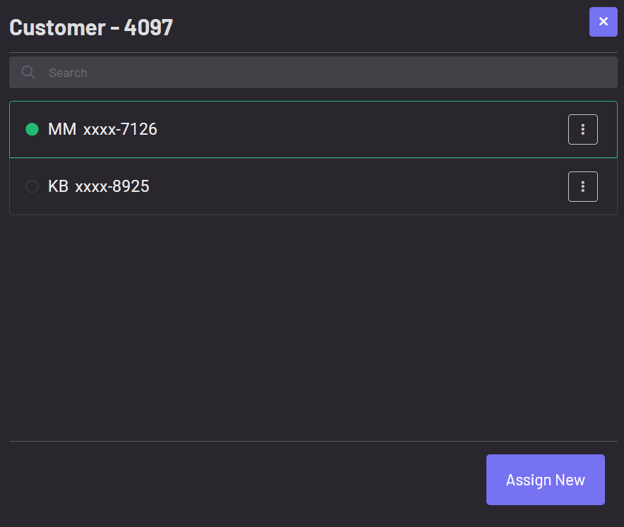Image resolution: width=624 pixels, height=527 pixels.
Task: Click the vertical ellipsis icon in the second row
Action: pyautogui.click(x=583, y=186)
